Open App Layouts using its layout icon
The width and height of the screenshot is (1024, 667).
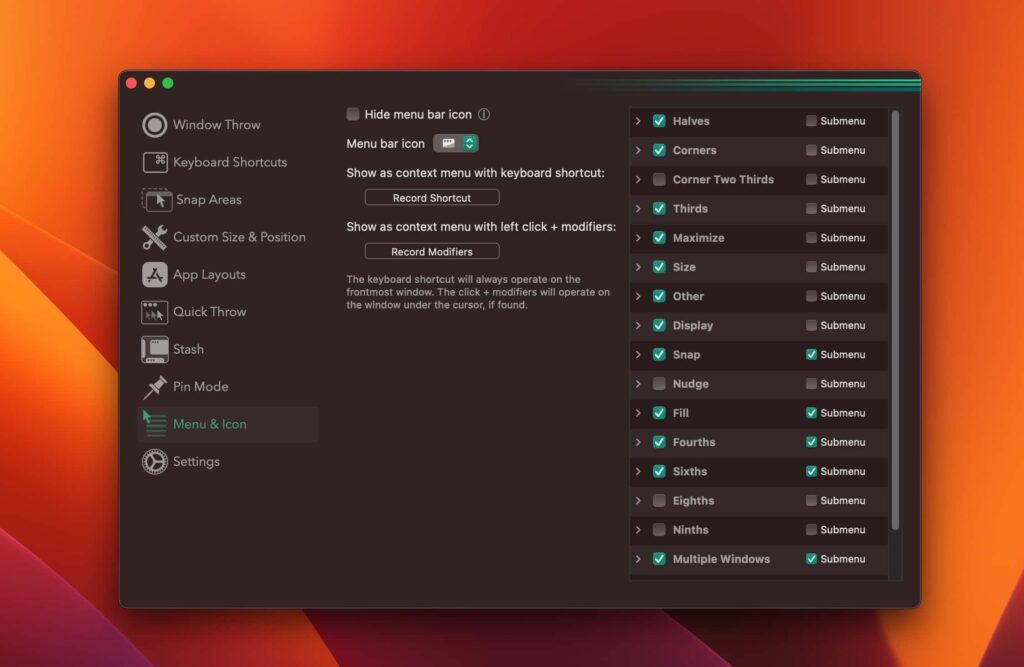click(x=155, y=274)
